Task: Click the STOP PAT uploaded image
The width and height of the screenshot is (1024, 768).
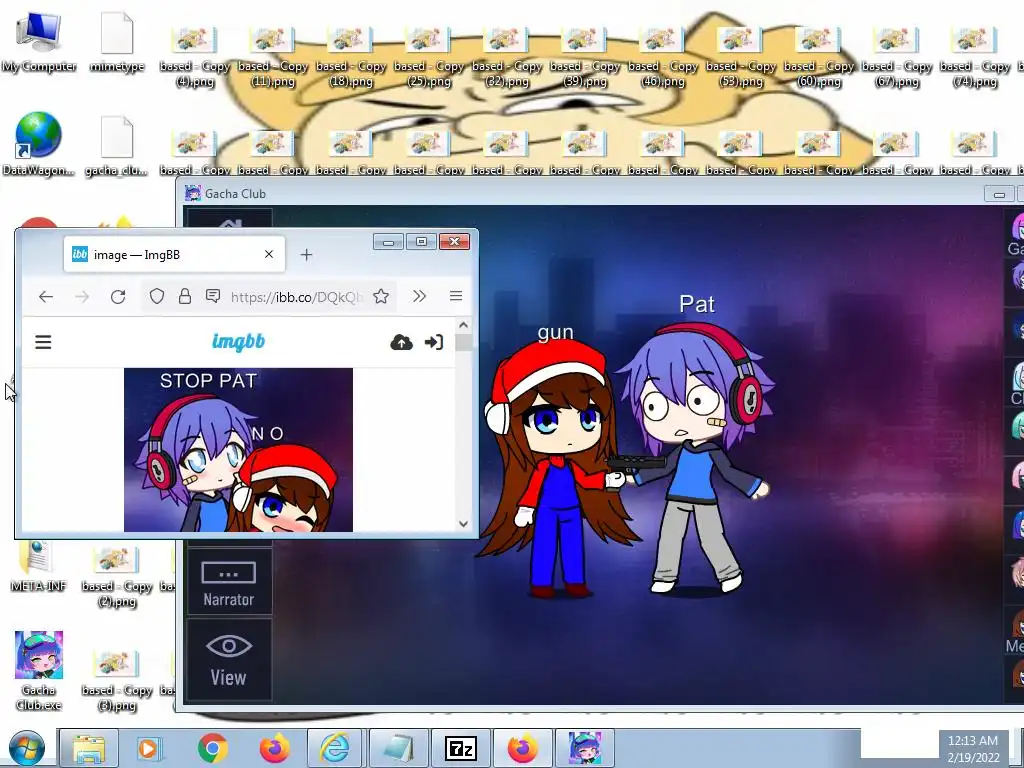Action: [238, 450]
